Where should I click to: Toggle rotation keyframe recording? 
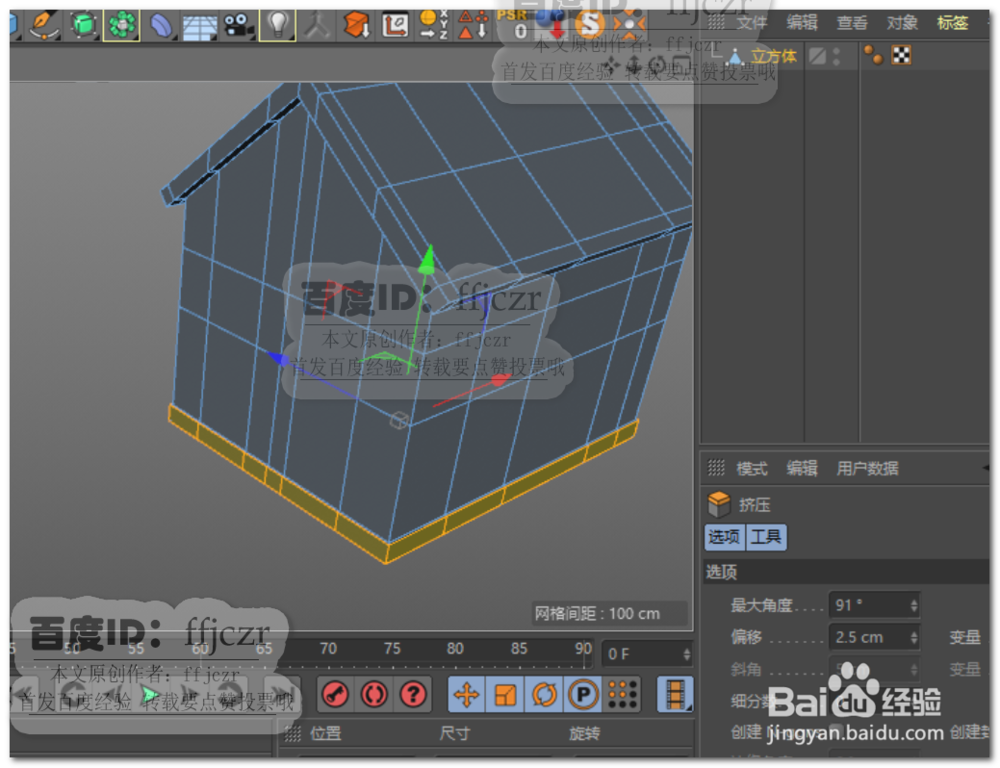click(544, 694)
